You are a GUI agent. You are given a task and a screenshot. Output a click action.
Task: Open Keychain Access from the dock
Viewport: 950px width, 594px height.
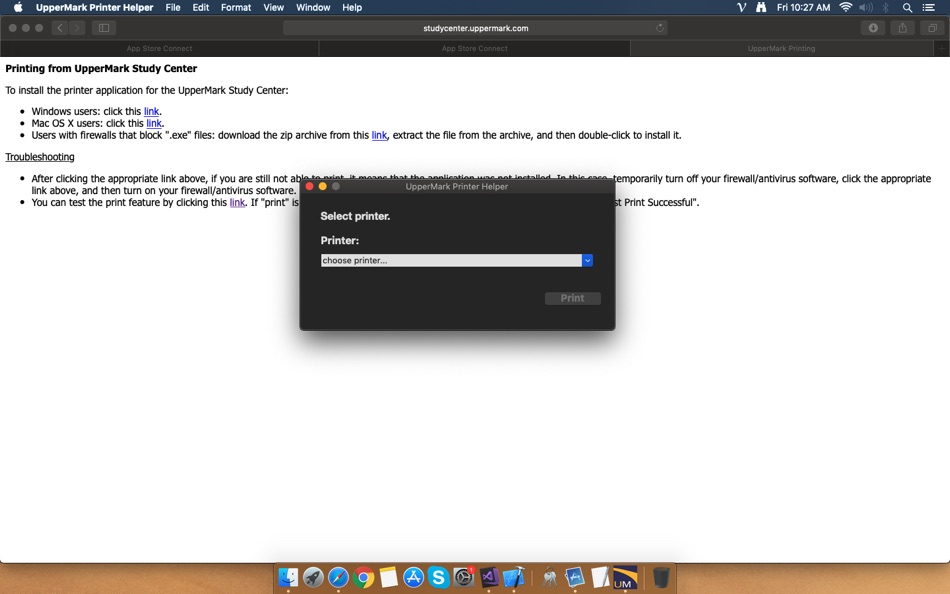[x=550, y=577]
